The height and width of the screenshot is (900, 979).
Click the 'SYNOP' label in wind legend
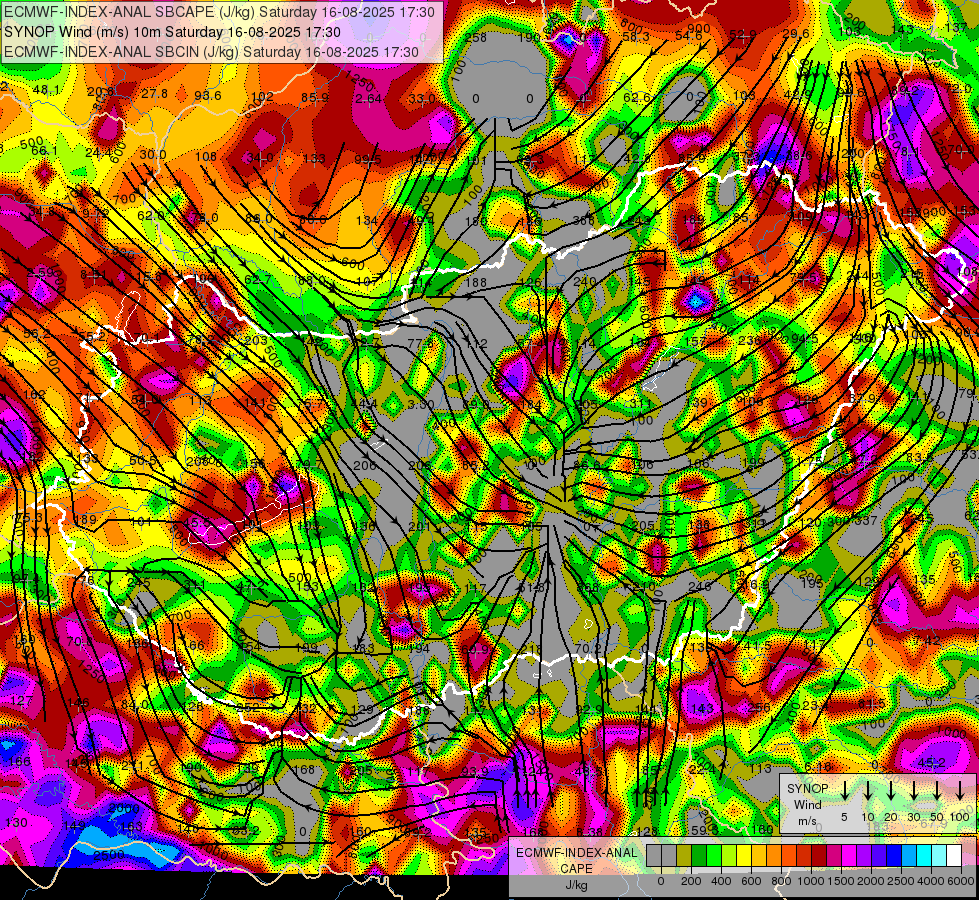807,788
